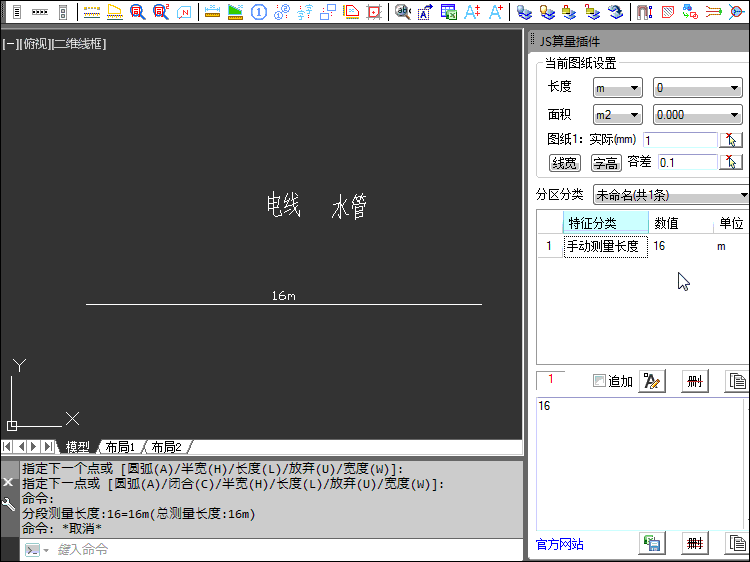Close the command line panel with X
The image size is (750, 562).
coord(9,481)
